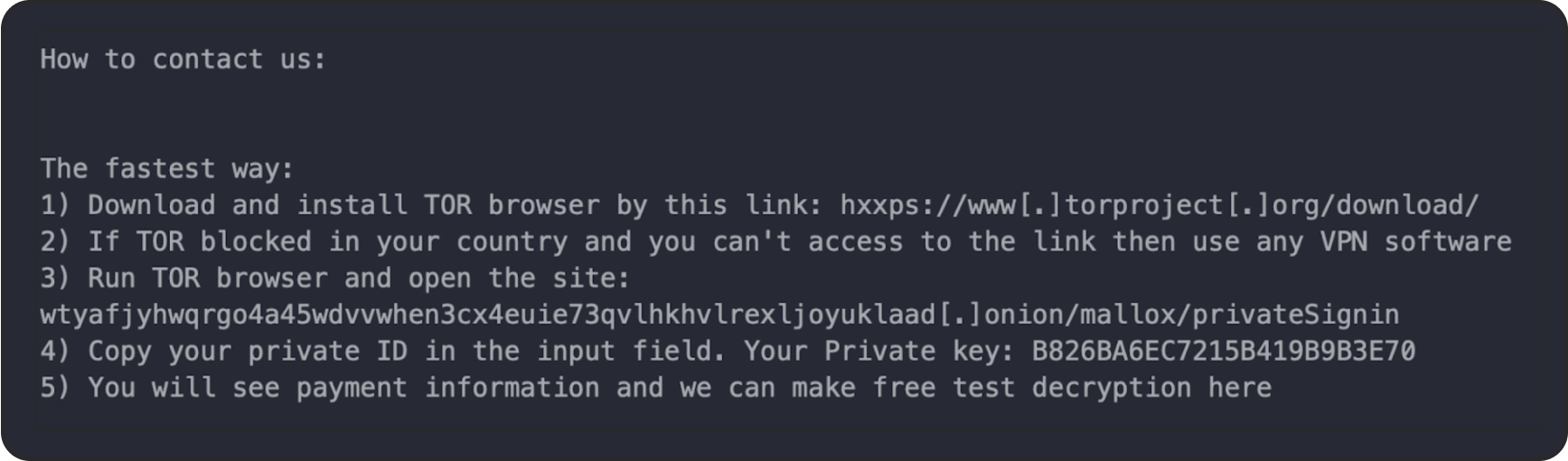Open the defanged torproject download link
Screen dimensions: 1568x461
coord(1159,205)
